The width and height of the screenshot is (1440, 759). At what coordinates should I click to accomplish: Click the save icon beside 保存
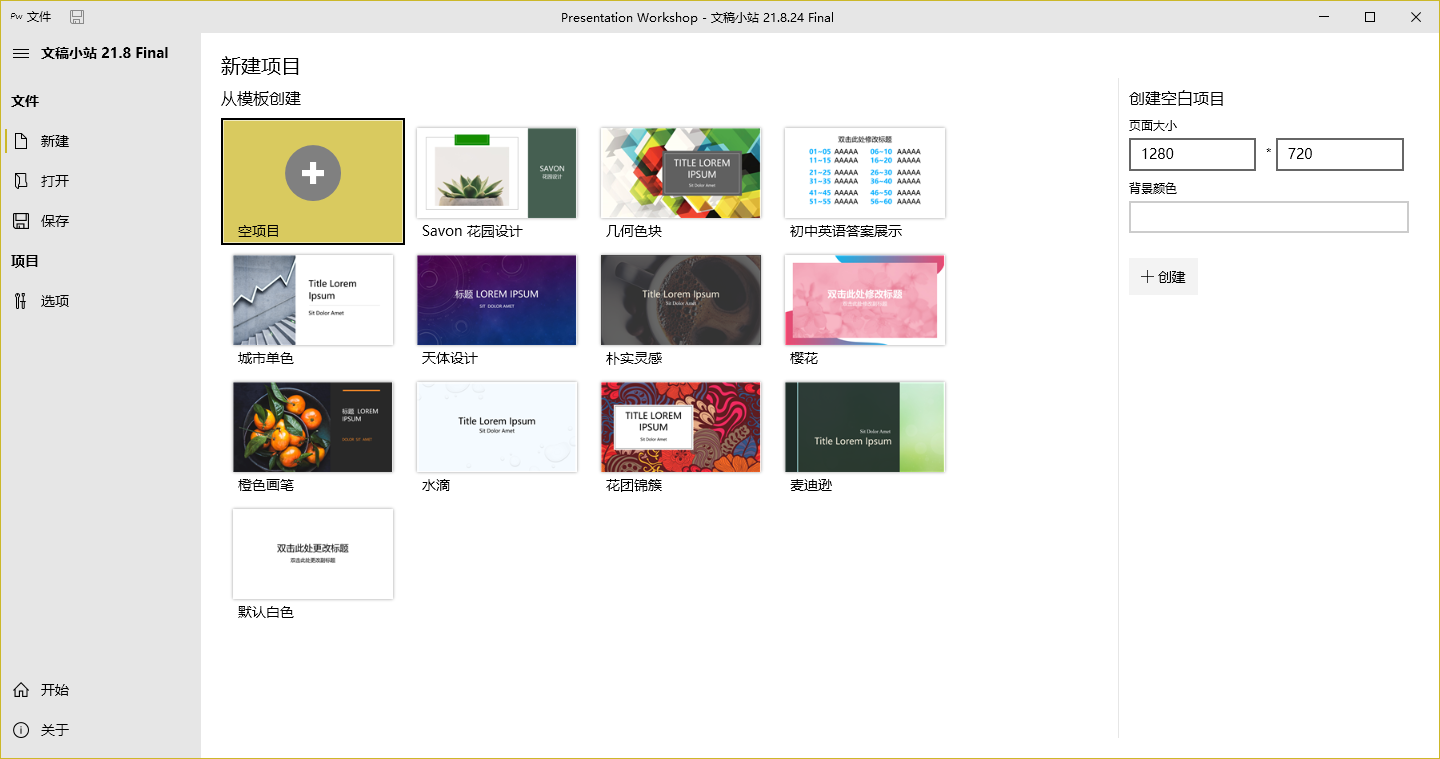click(x=21, y=221)
